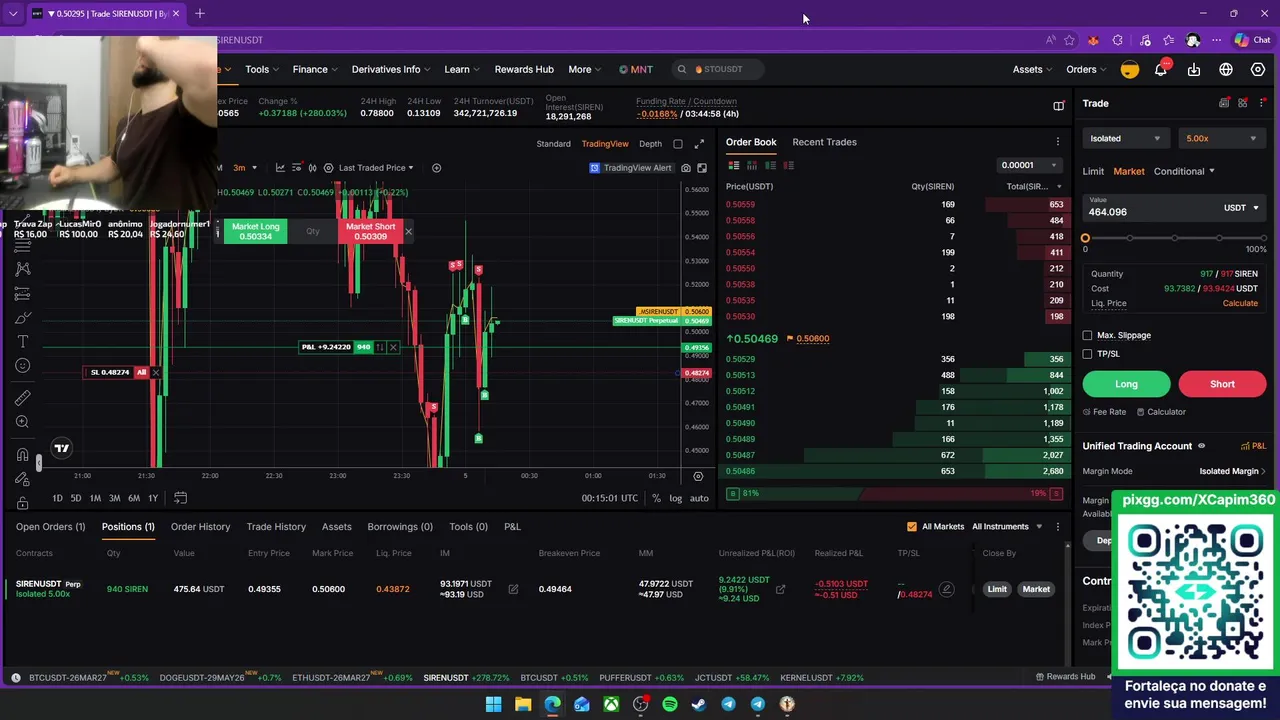The image size is (1280, 720).
Task: Click the red Short button
Action: click(1222, 384)
